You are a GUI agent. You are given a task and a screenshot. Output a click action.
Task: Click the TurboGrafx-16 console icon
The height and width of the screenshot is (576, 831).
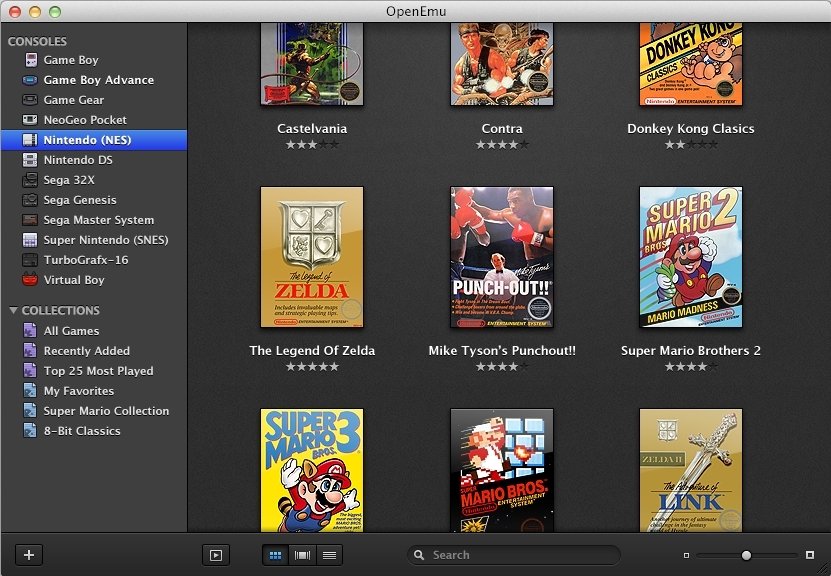click(30, 260)
